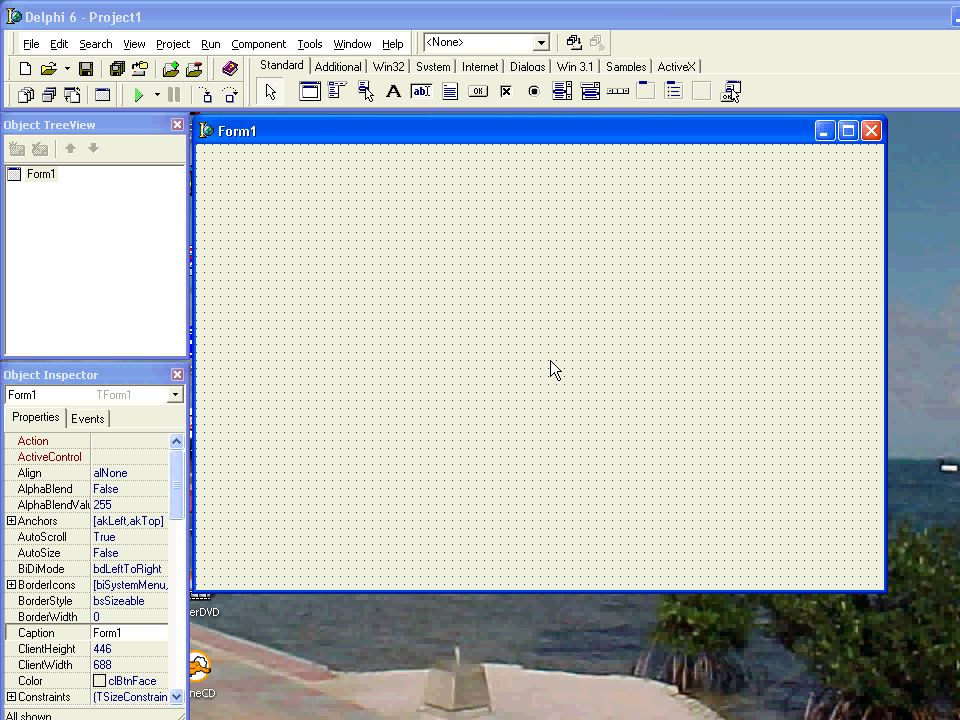Click the Save current desktop icon
This screenshot has width=960, height=720.
[574, 42]
